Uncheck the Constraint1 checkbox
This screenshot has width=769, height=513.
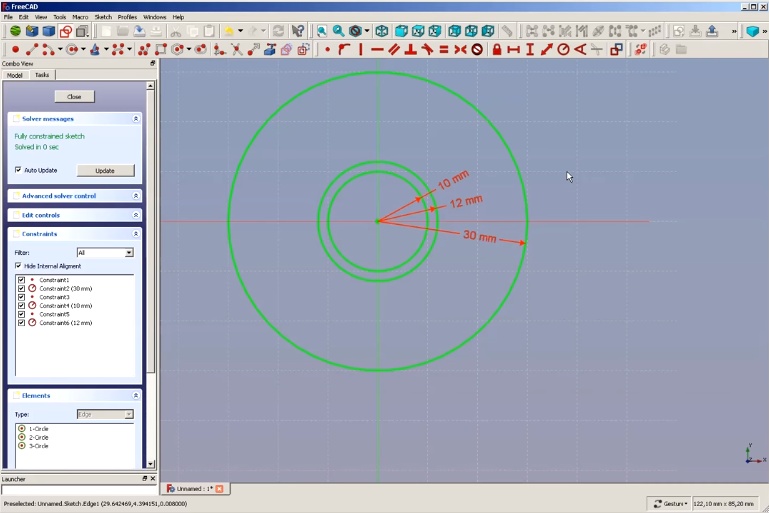coord(21,280)
